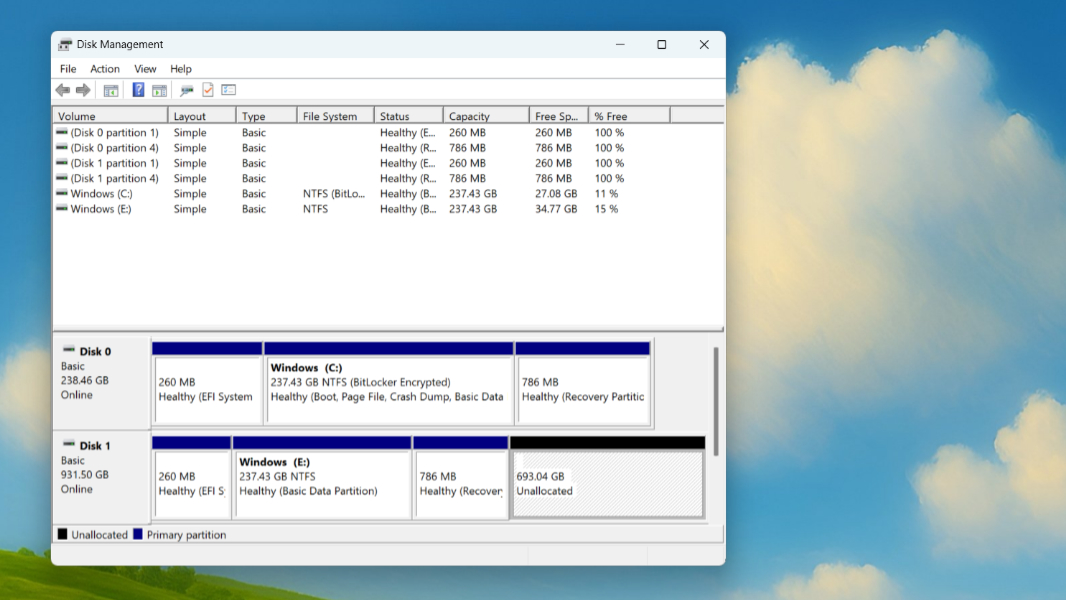1066x600 pixels.
Task: Click the Properties checkmark page icon
Action: coord(208,90)
